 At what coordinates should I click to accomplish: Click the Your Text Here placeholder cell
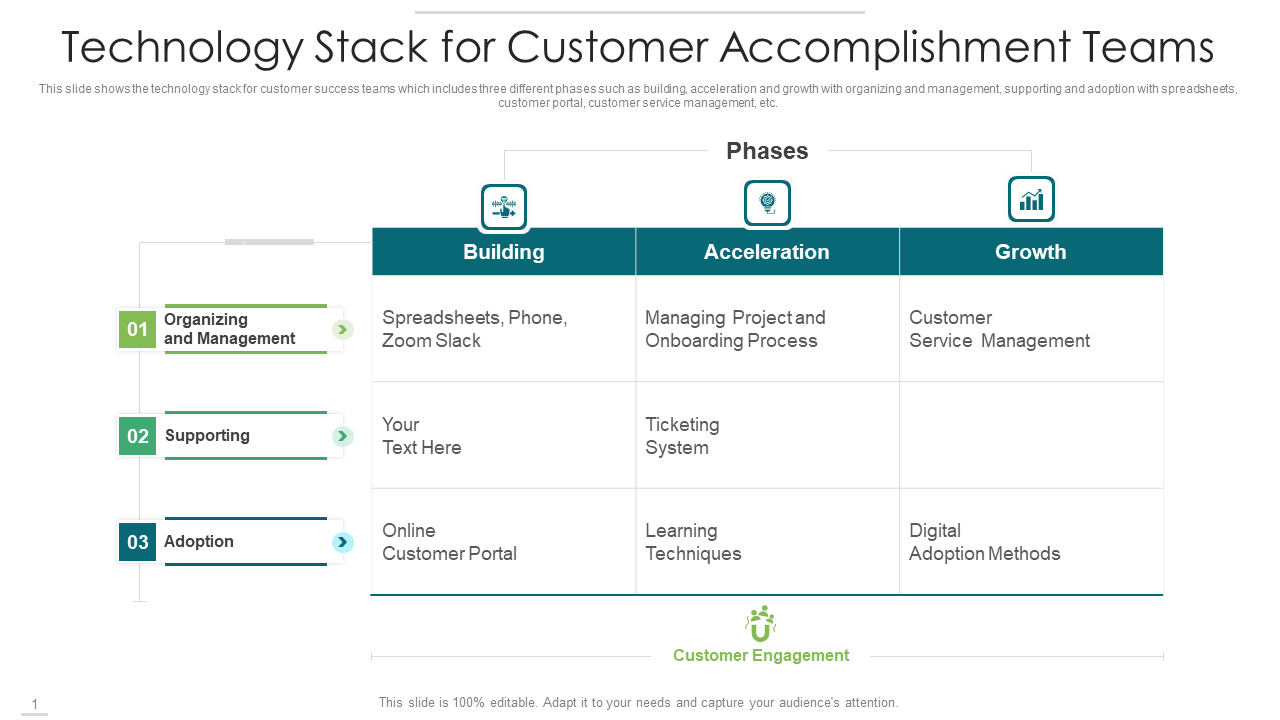(x=504, y=435)
